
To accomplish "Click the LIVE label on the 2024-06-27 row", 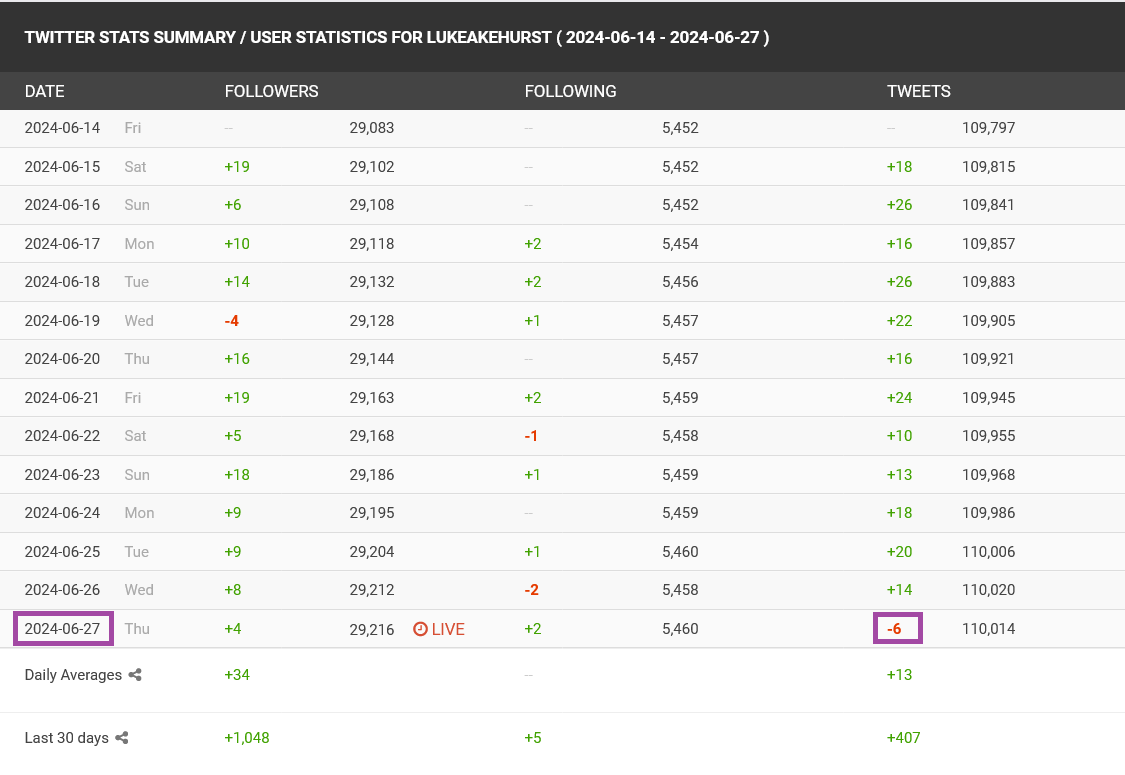I will click(448, 629).
